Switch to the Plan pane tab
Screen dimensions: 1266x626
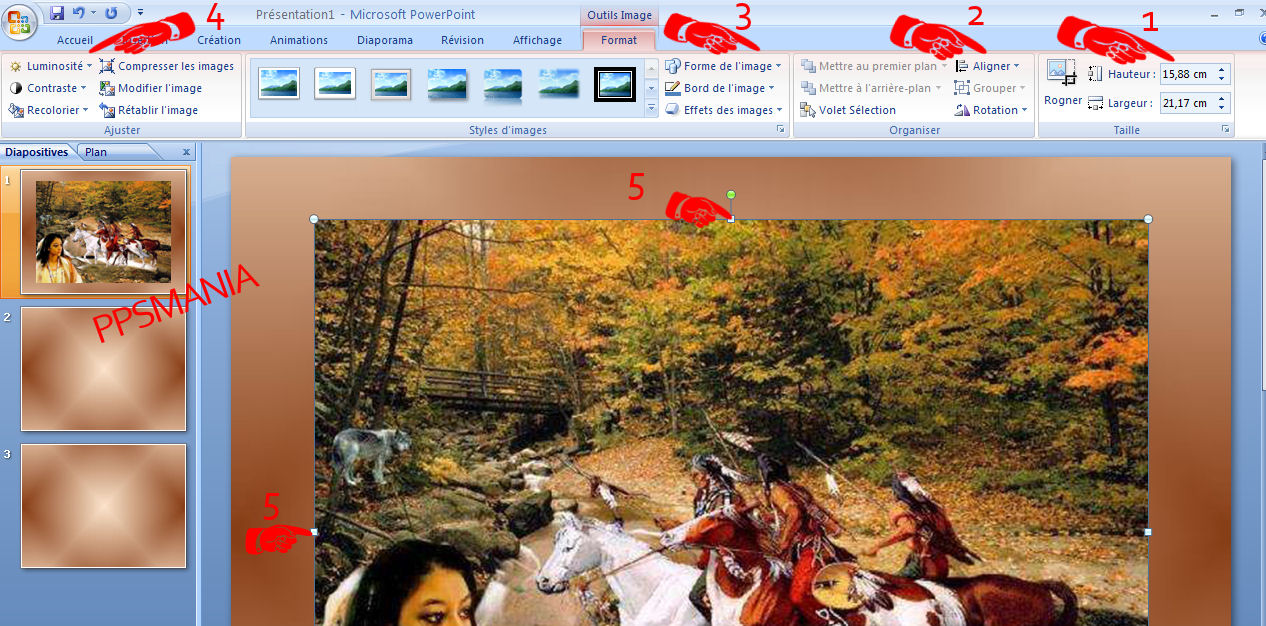96,152
